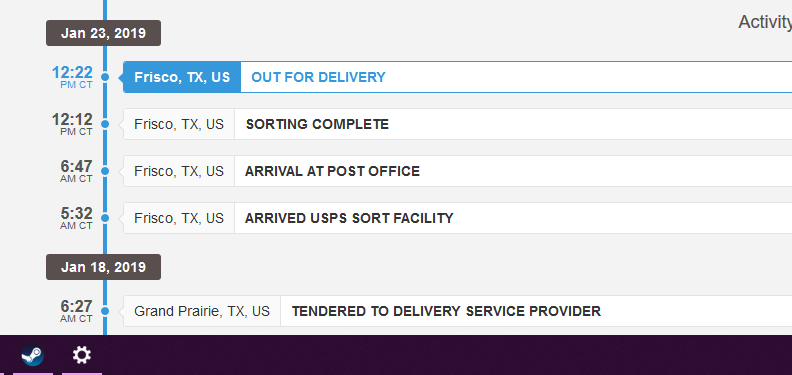Click Tendered to Delivery Service Provider entry
Screen dimensions: 792x375
coord(457,311)
